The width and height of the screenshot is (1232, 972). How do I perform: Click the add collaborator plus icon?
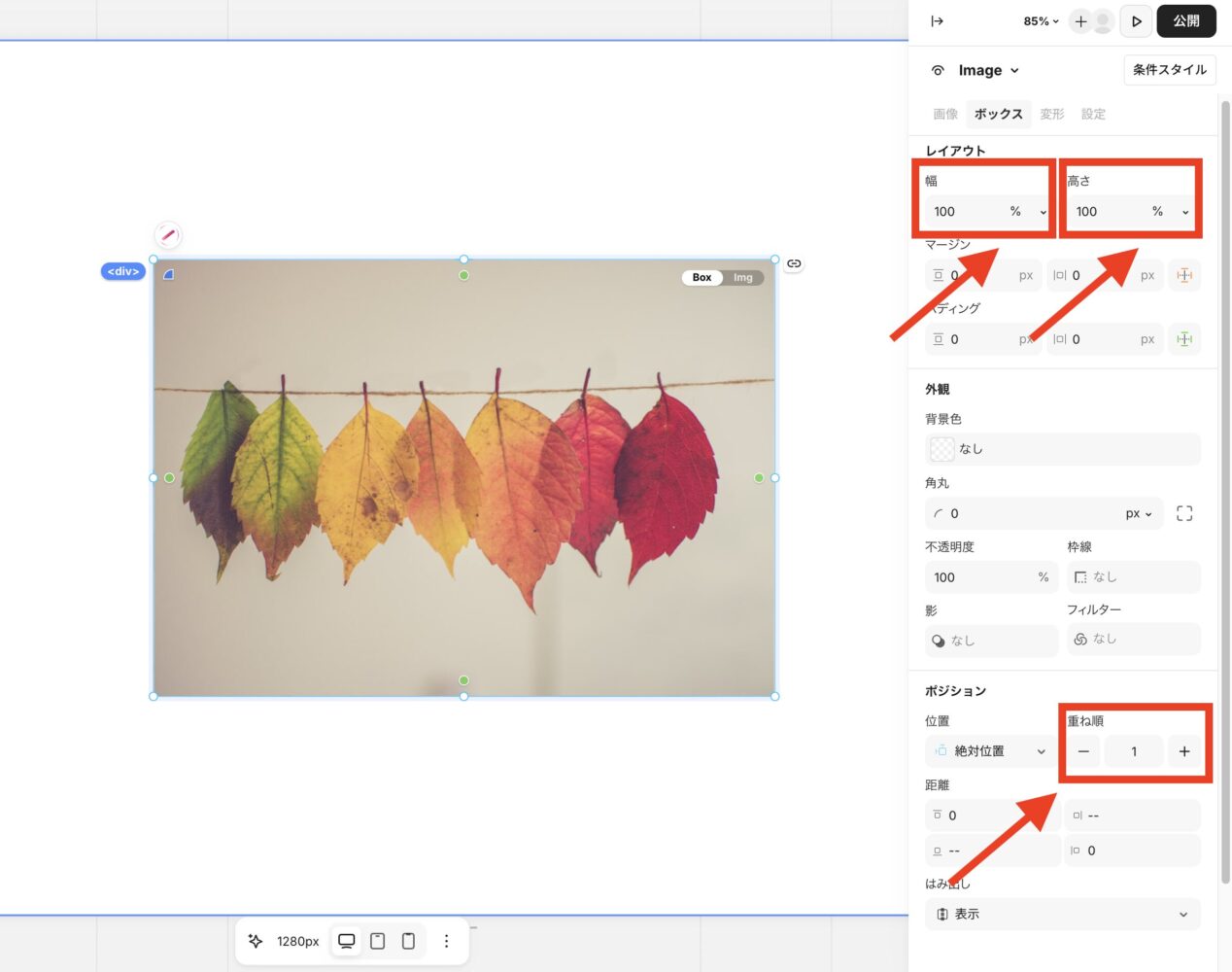click(1080, 21)
